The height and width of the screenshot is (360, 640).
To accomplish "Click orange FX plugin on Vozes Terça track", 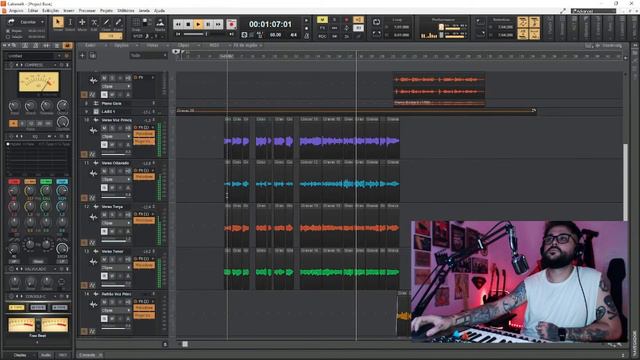I will [144, 220].
